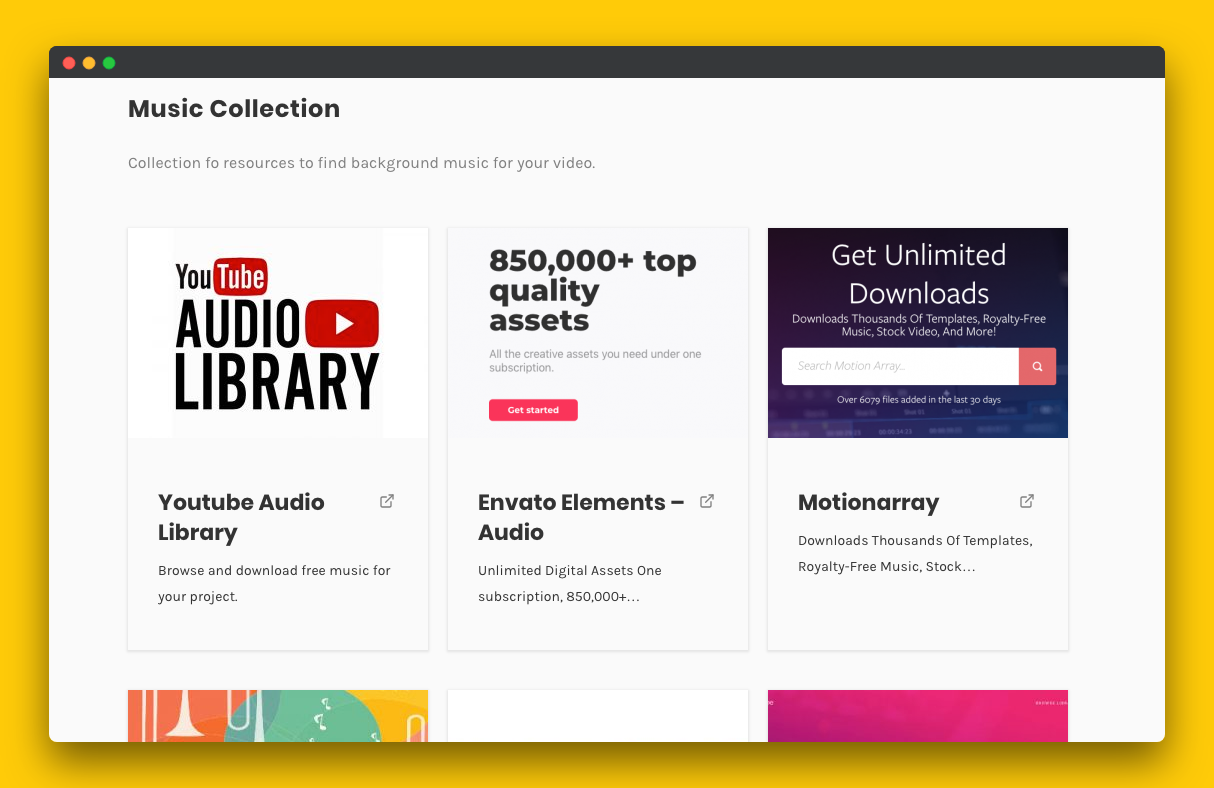Open the Motionarray title link
Screen dimensions: 1214x788
[868, 503]
